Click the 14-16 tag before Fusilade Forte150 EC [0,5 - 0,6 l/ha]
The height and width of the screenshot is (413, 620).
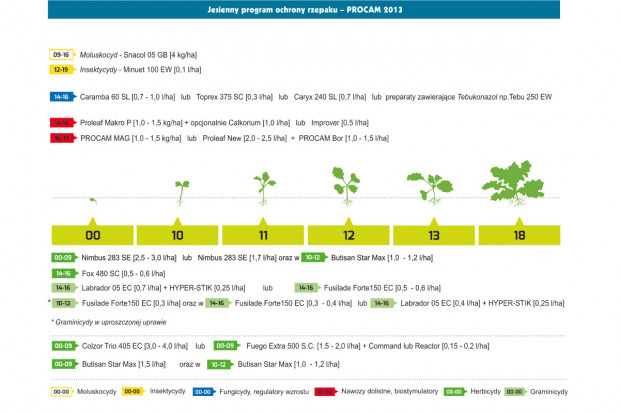click(308, 288)
